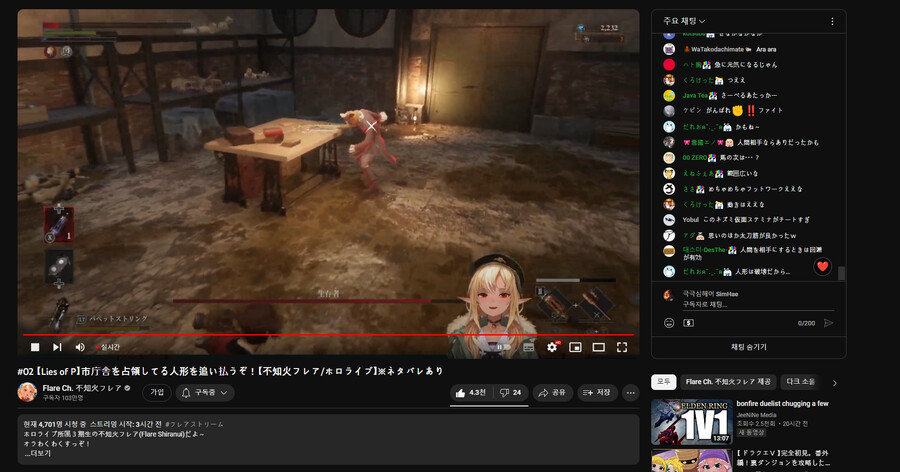The image size is (900, 472).
Task: Select the Flare Ch. 不知火フレア 제공 chip
Action: pos(727,382)
